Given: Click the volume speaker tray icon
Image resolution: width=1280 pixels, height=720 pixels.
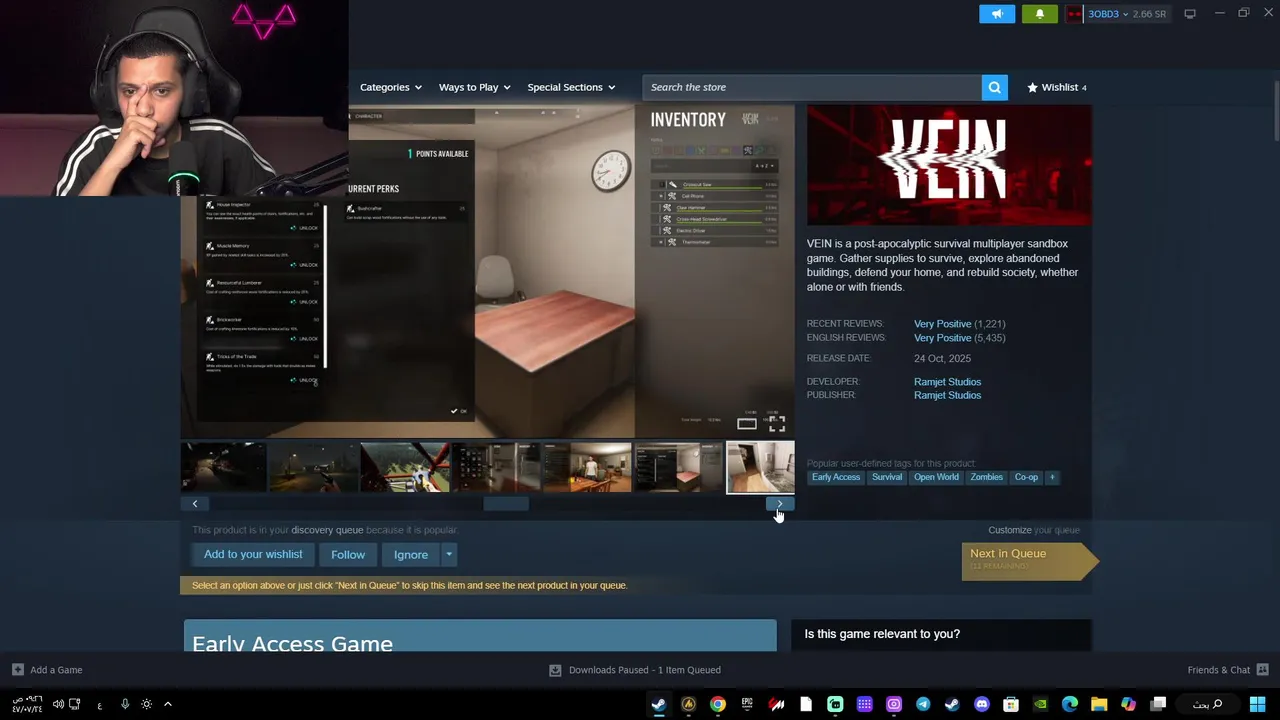Looking at the screenshot, I should (x=58, y=704).
